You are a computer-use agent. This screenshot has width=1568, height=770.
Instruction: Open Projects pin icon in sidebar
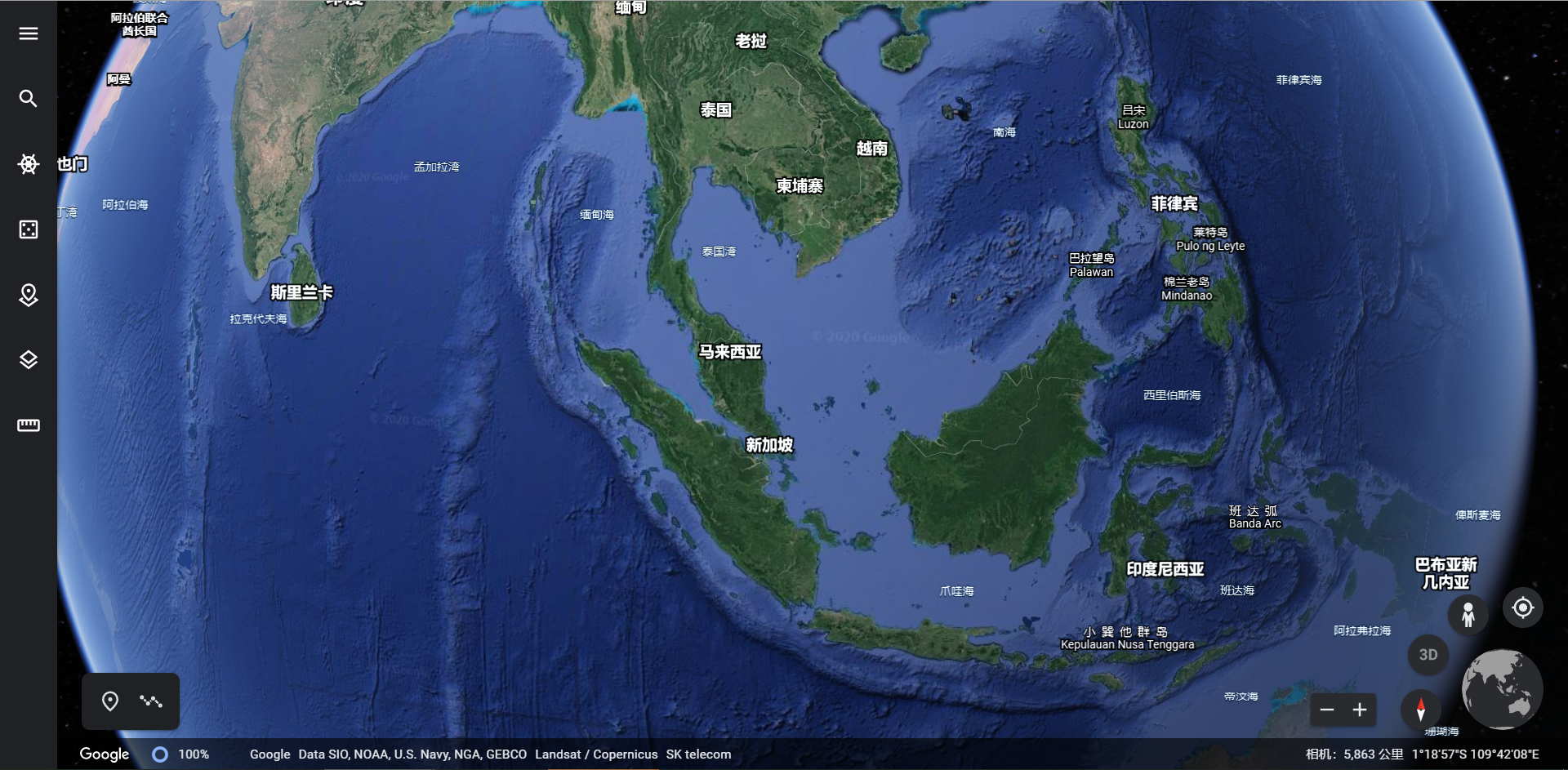[29, 295]
